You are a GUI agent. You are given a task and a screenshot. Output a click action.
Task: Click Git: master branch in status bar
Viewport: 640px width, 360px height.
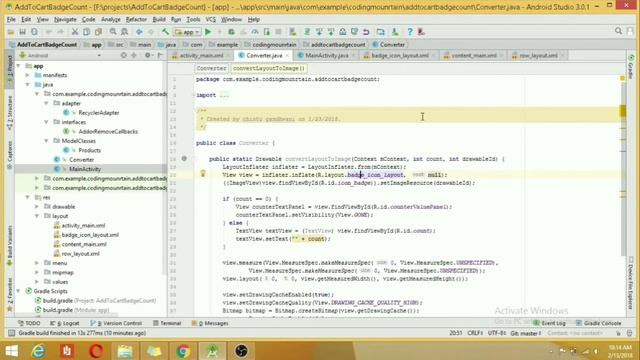point(526,333)
